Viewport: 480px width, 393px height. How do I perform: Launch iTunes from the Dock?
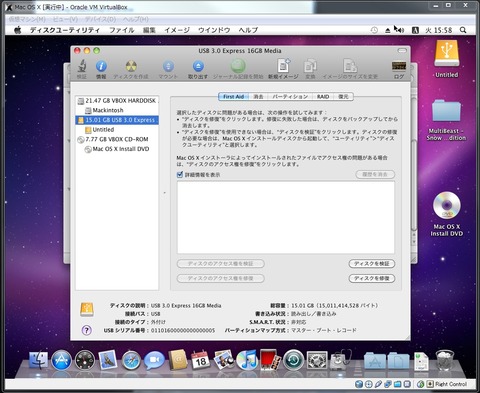coord(247,360)
